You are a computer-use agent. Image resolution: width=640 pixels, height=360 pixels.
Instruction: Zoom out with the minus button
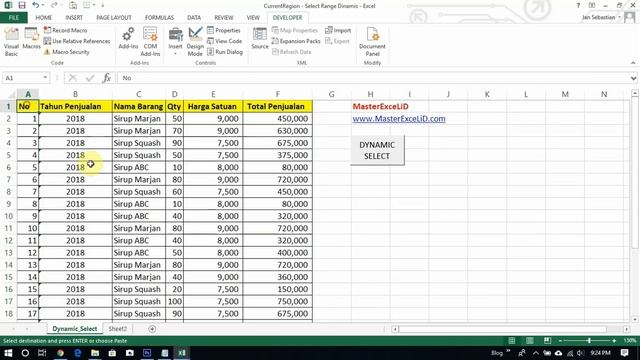tap(561, 340)
